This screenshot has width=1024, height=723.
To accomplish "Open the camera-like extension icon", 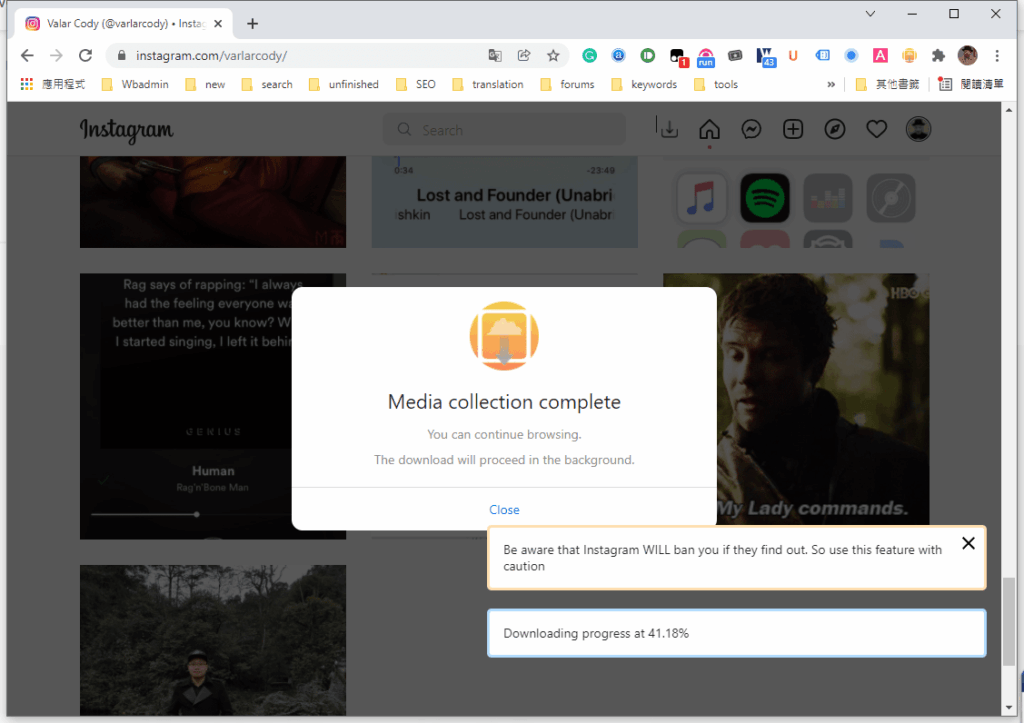I will 735,56.
